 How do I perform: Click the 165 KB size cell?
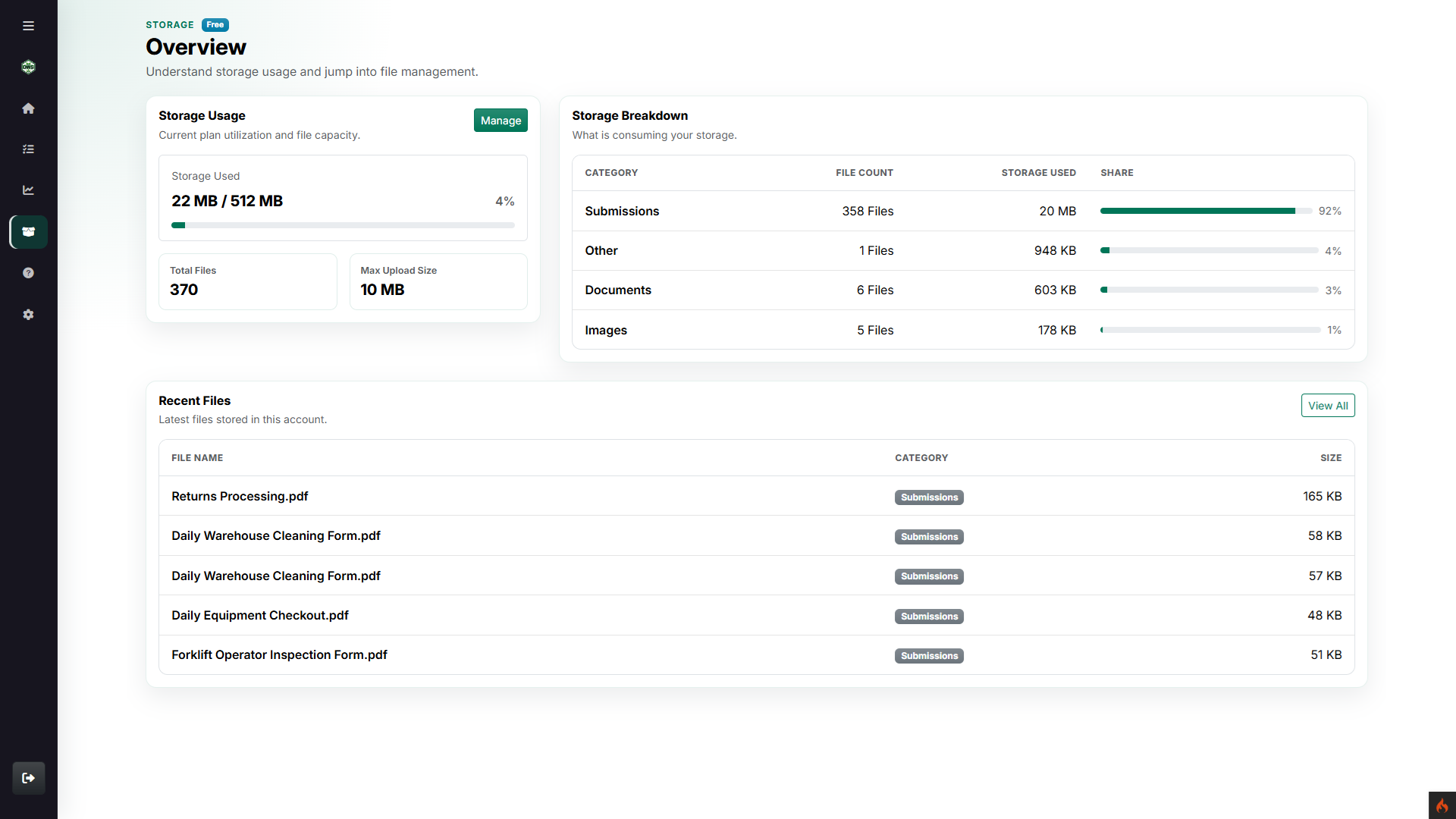tap(1323, 496)
